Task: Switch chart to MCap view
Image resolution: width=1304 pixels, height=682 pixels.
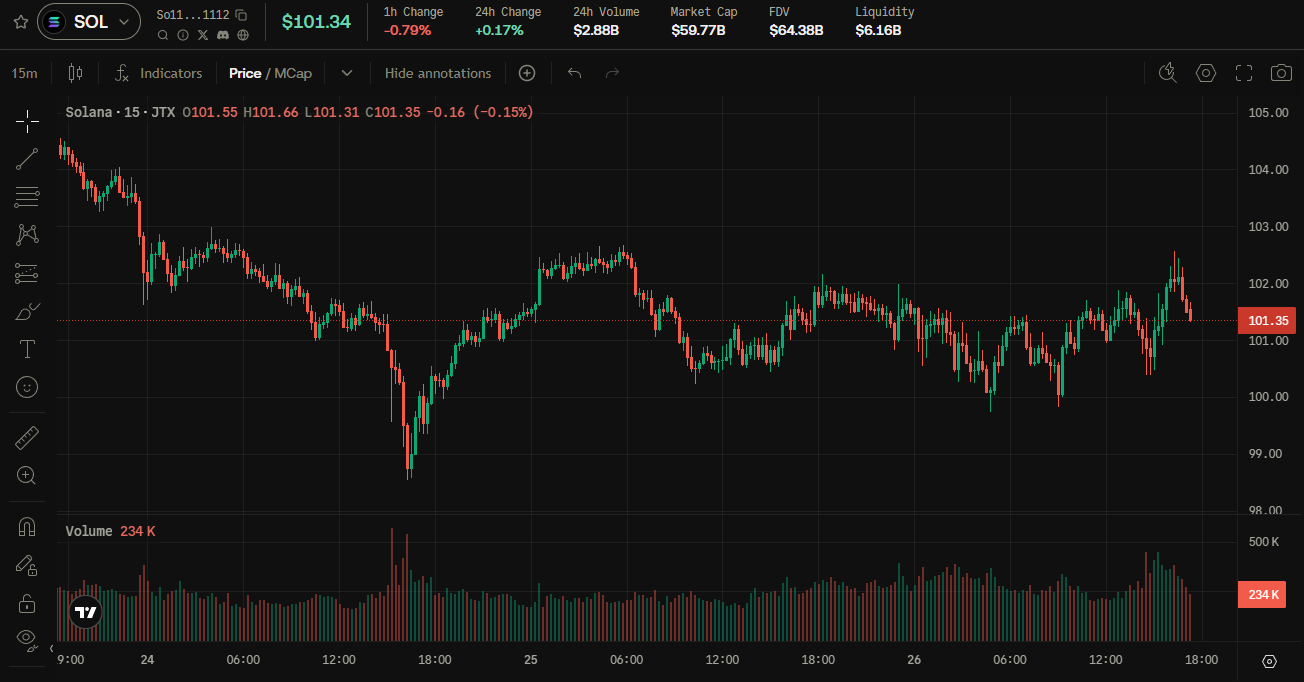Action: 293,73
